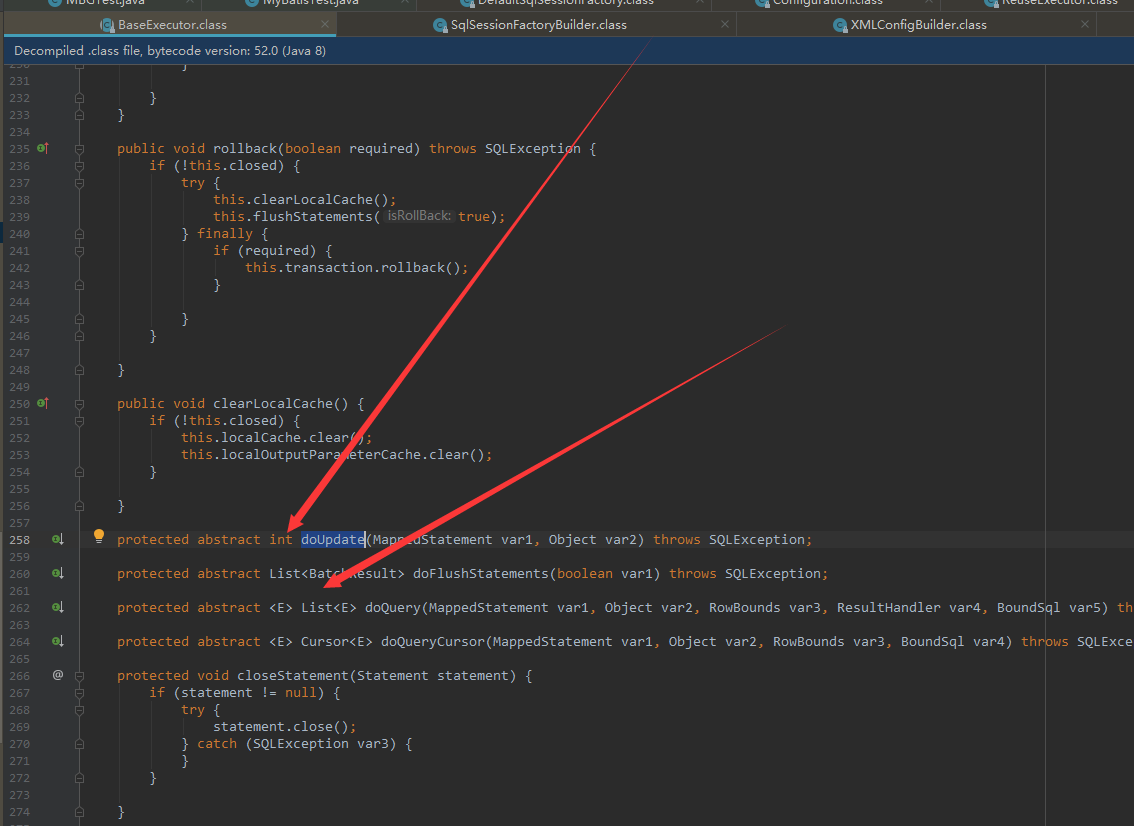1134x826 pixels.
Task: Click the fold end marker at line 248
Action: click(80, 370)
